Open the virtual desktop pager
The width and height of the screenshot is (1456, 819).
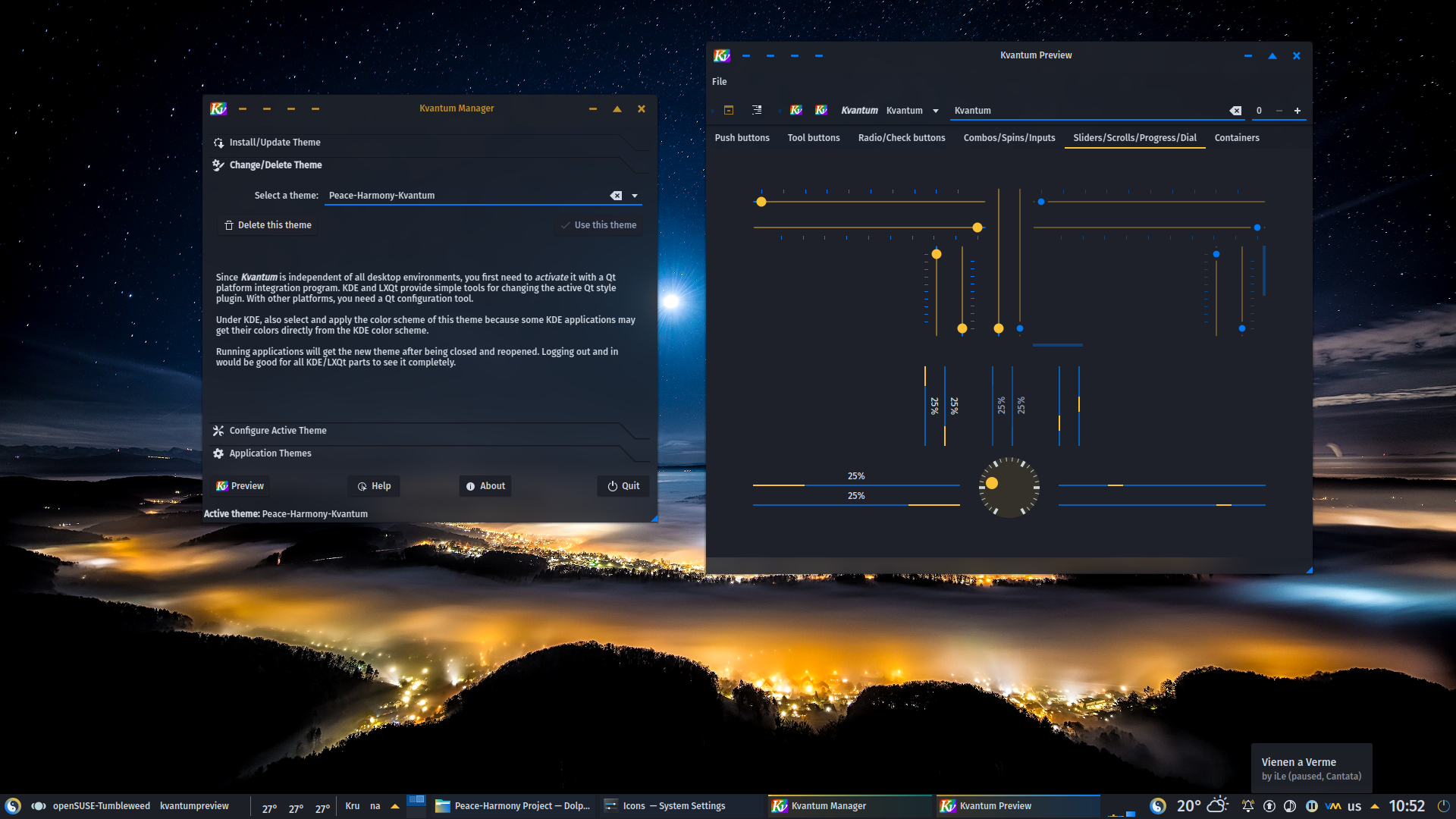click(416, 805)
